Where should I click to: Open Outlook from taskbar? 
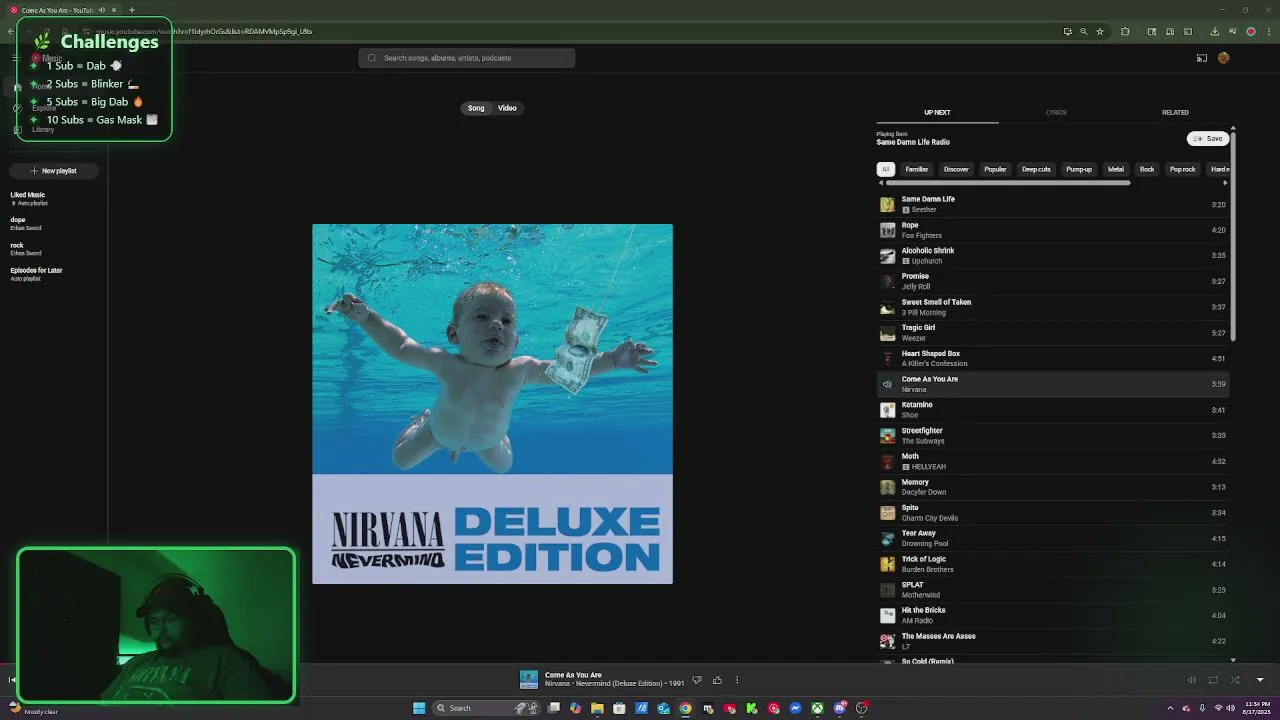pos(663,708)
